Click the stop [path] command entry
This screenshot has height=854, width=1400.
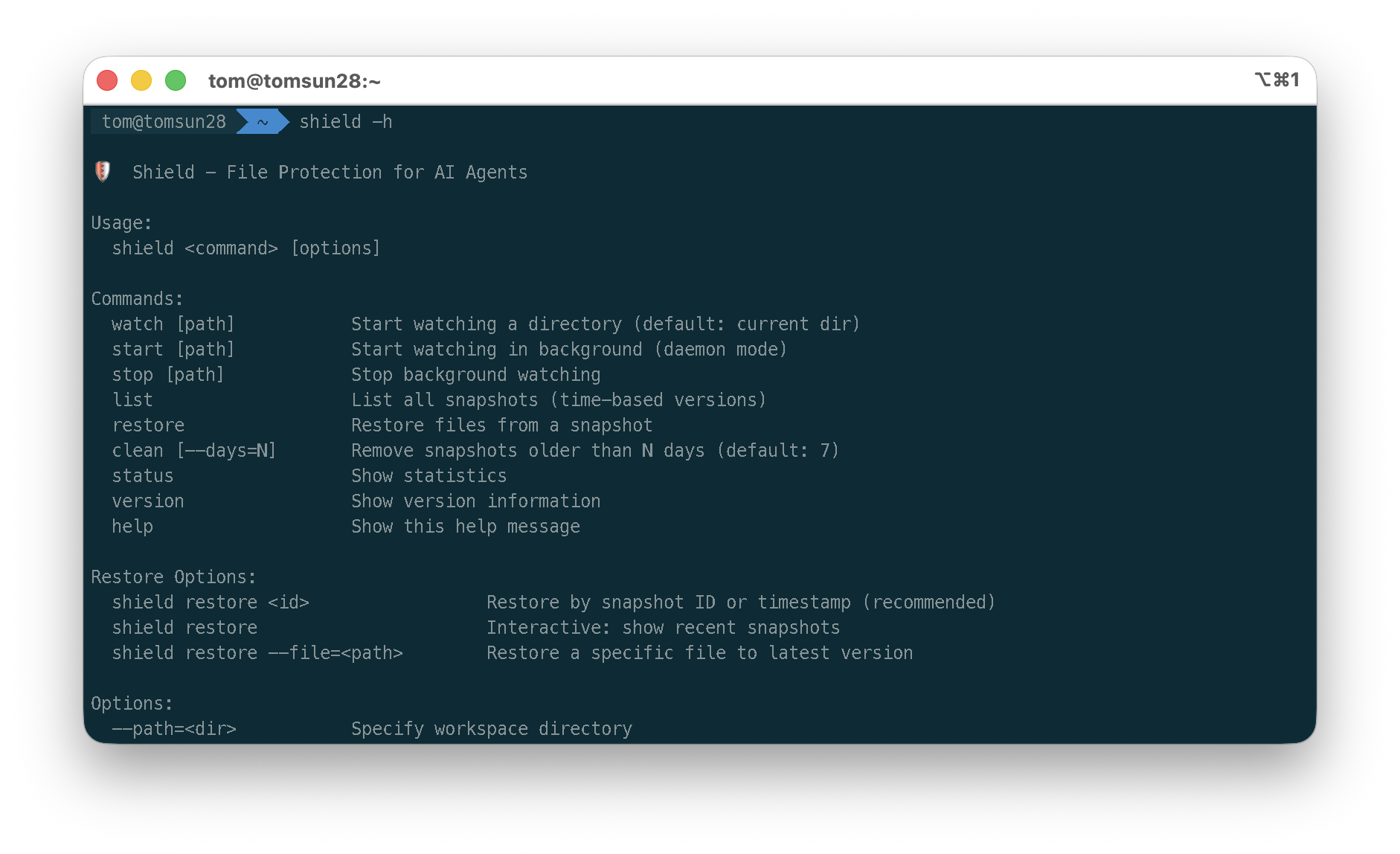tap(168, 374)
